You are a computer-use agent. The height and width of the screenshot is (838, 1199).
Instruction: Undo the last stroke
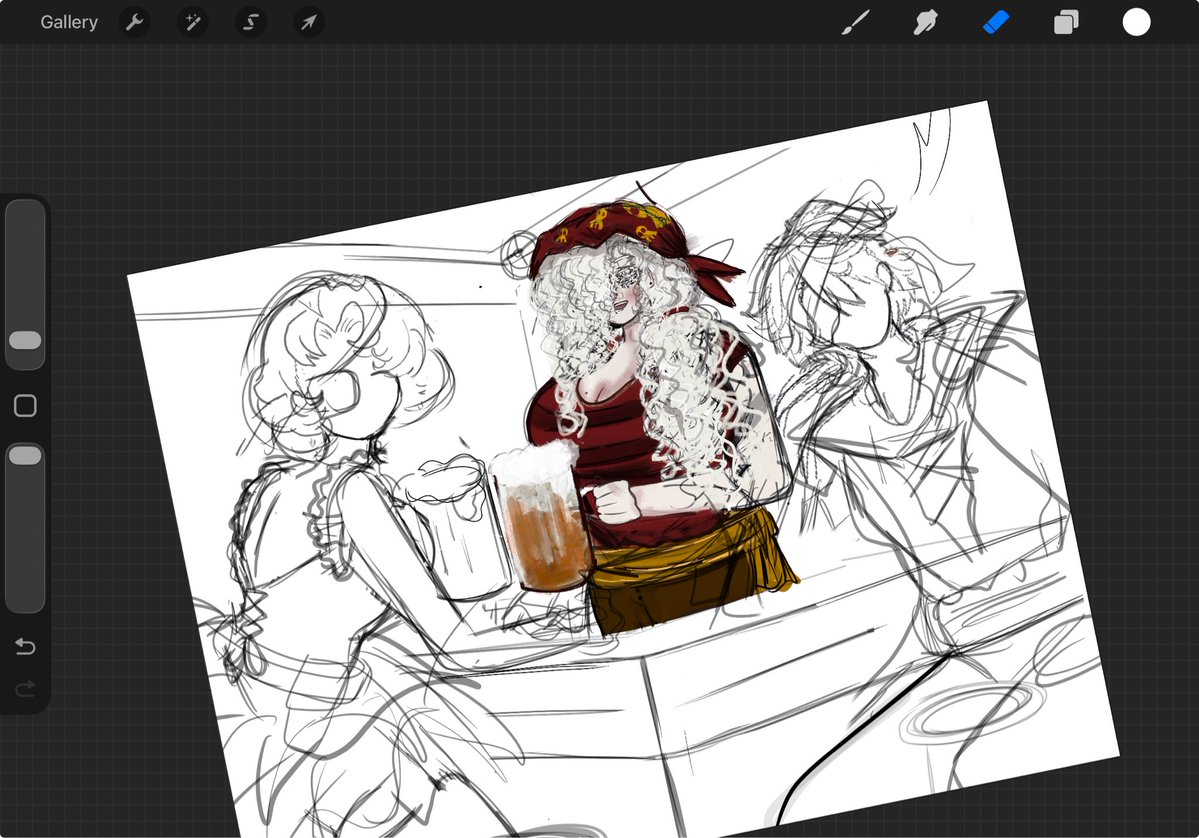[x=25, y=647]
